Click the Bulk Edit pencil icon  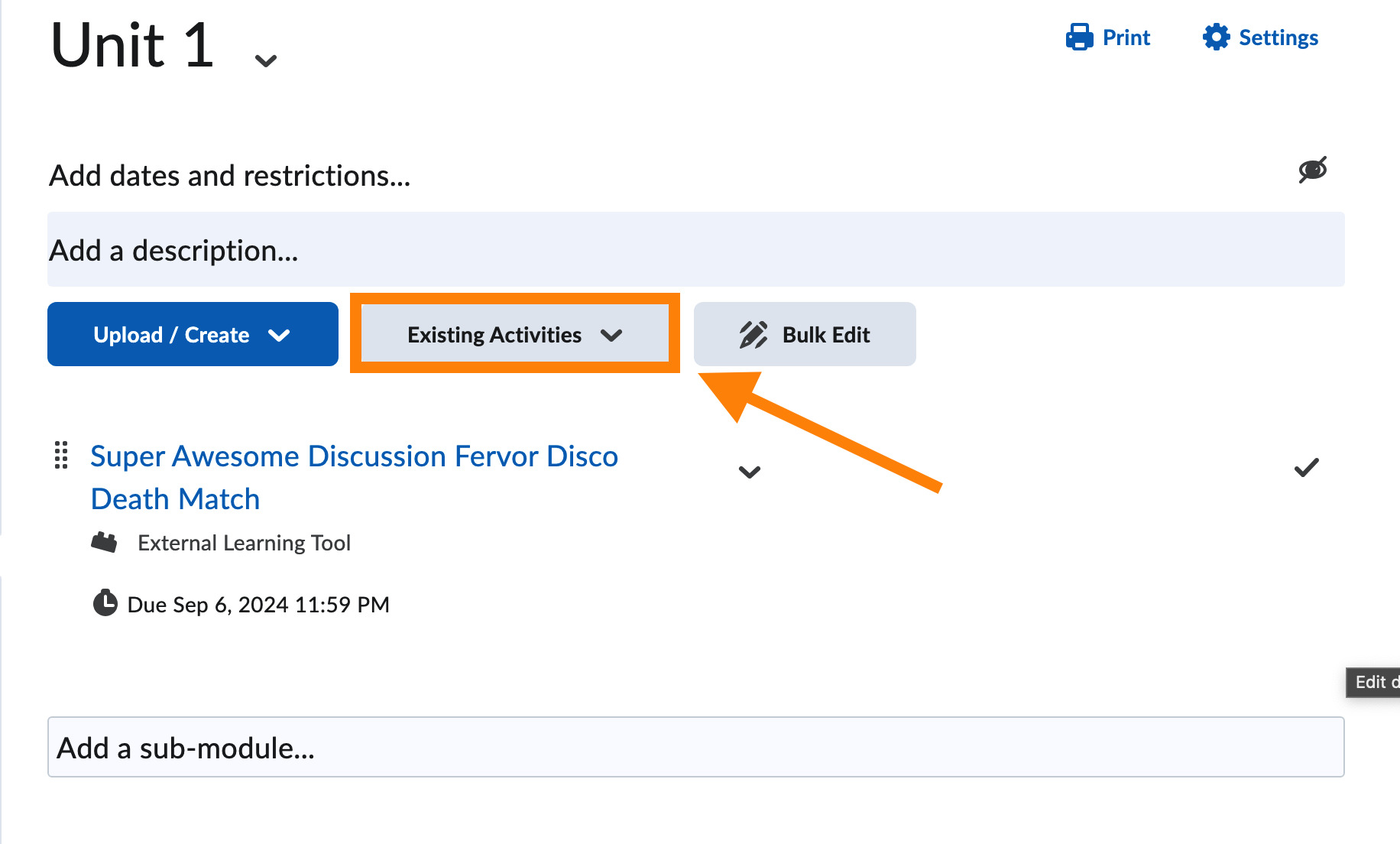753,333
